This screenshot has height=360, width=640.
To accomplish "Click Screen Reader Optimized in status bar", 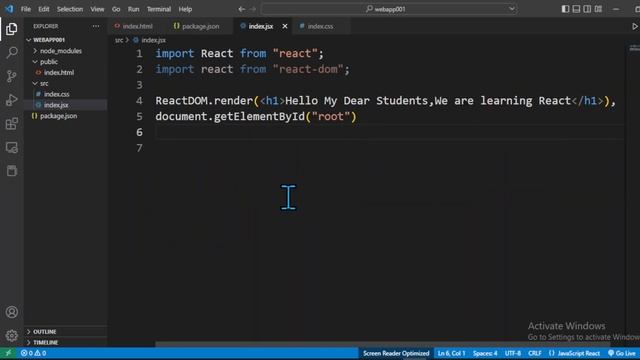I will click(x=396, y=353).
